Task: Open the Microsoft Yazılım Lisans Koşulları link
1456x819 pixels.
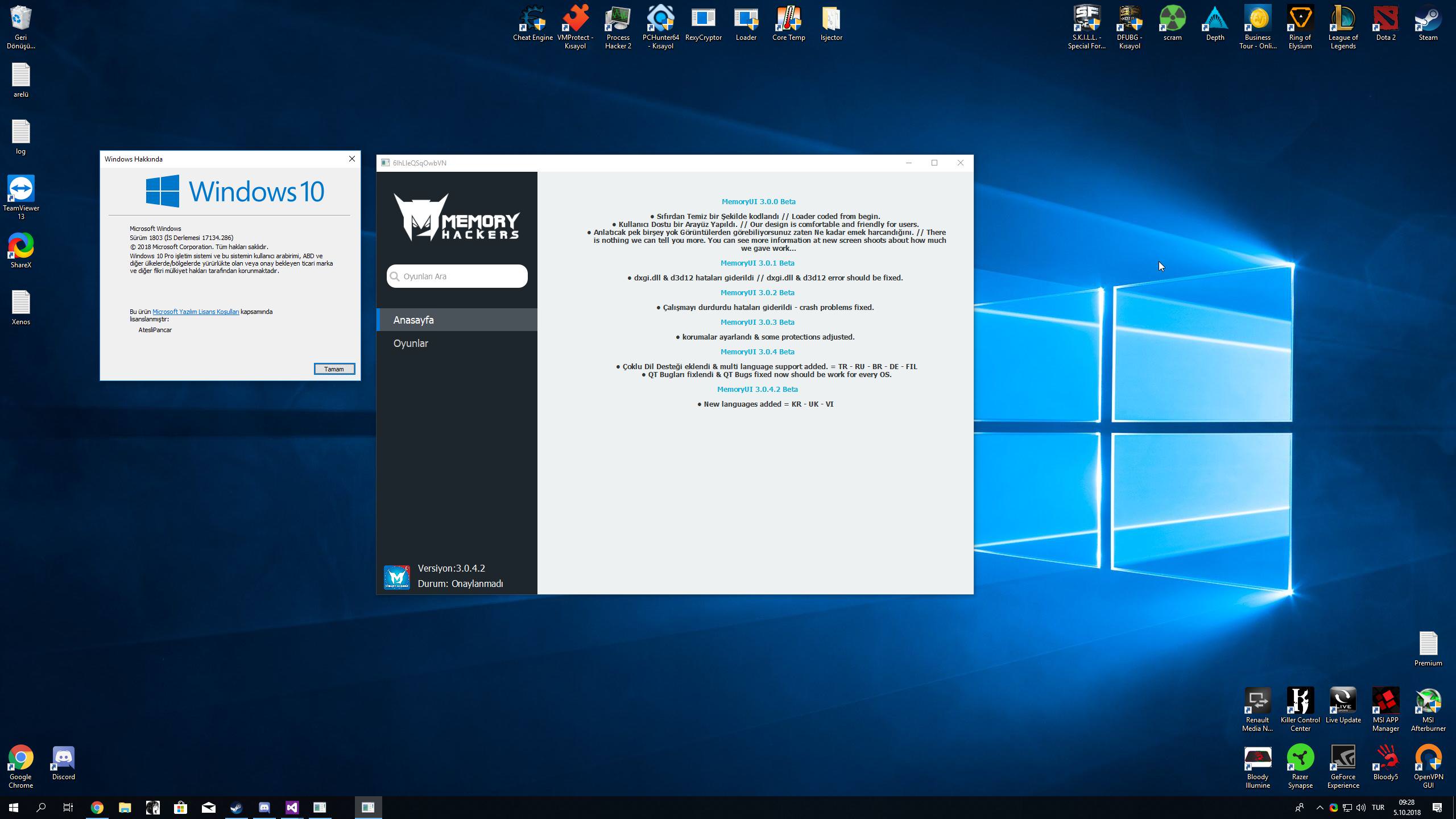Action: click(196, 312)
